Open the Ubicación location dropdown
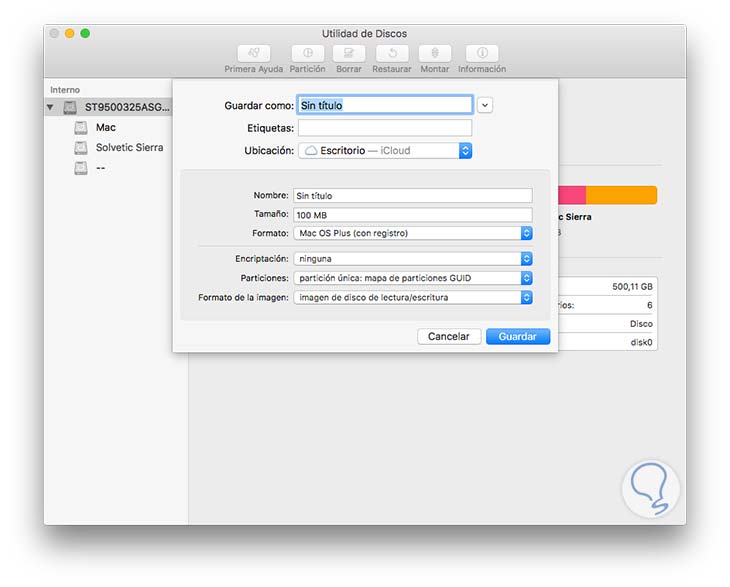The width and height of the screenshot is (730, 587). click(385, 151)
